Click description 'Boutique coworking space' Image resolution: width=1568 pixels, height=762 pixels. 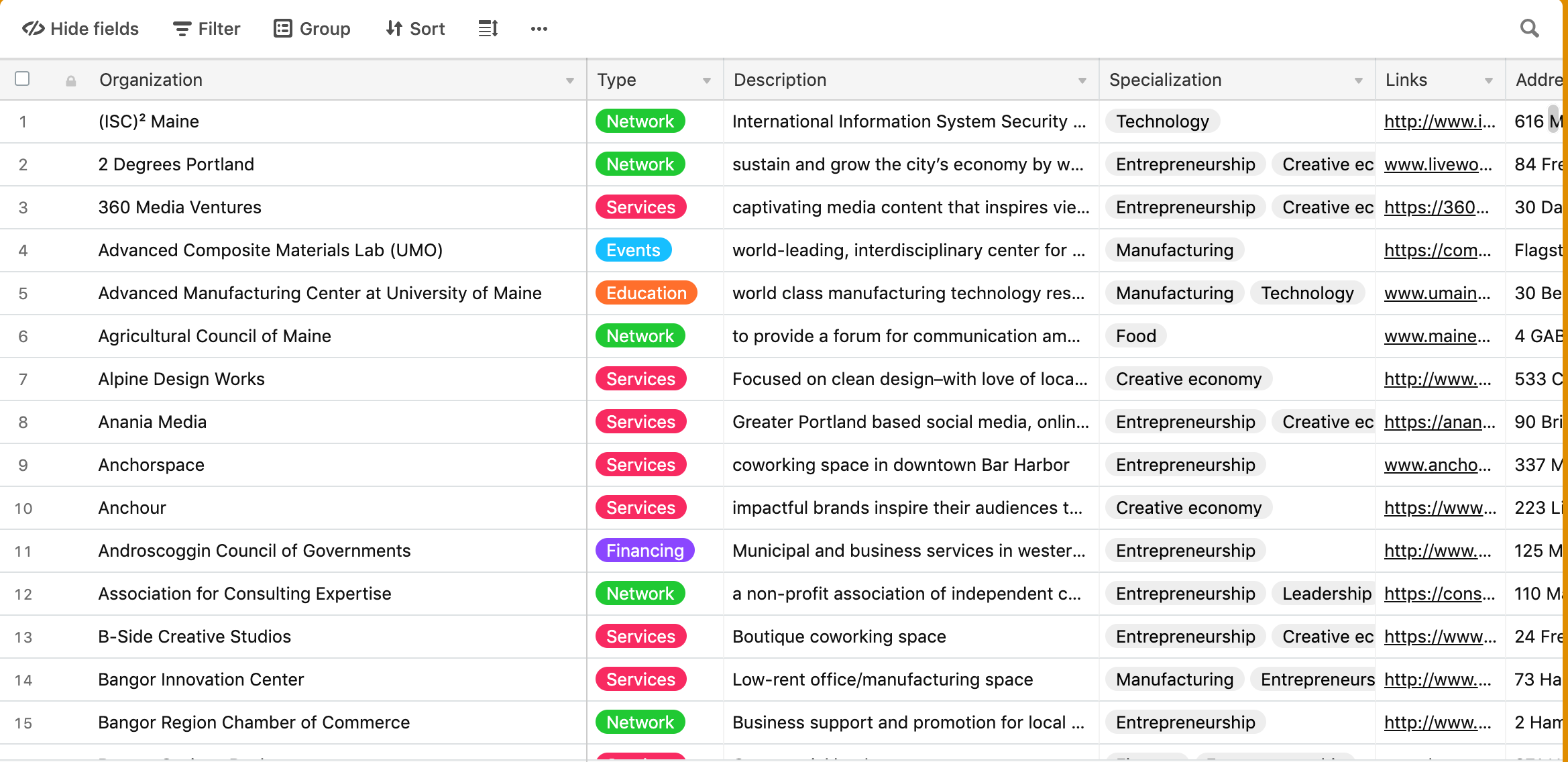pos(839,637)
